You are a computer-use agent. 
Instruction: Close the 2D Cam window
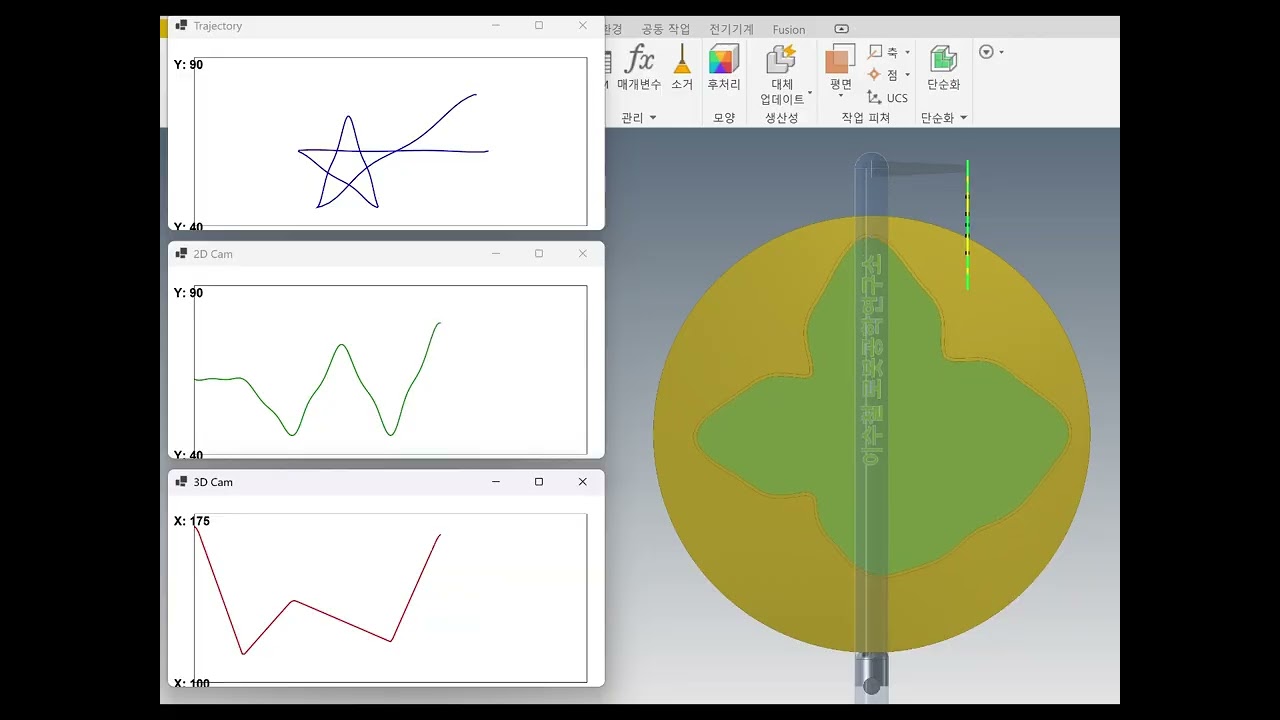[x=583, y=254]
